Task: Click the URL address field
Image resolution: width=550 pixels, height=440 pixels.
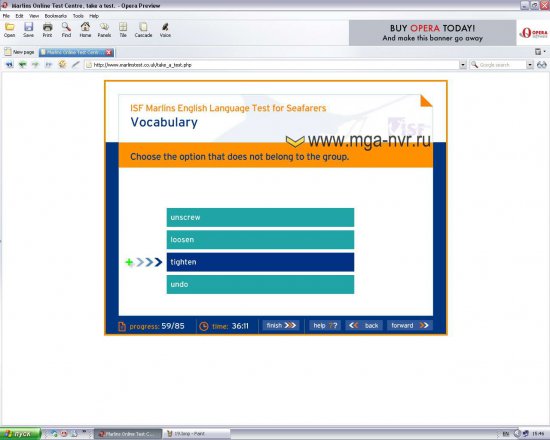Action: [272, 65]
